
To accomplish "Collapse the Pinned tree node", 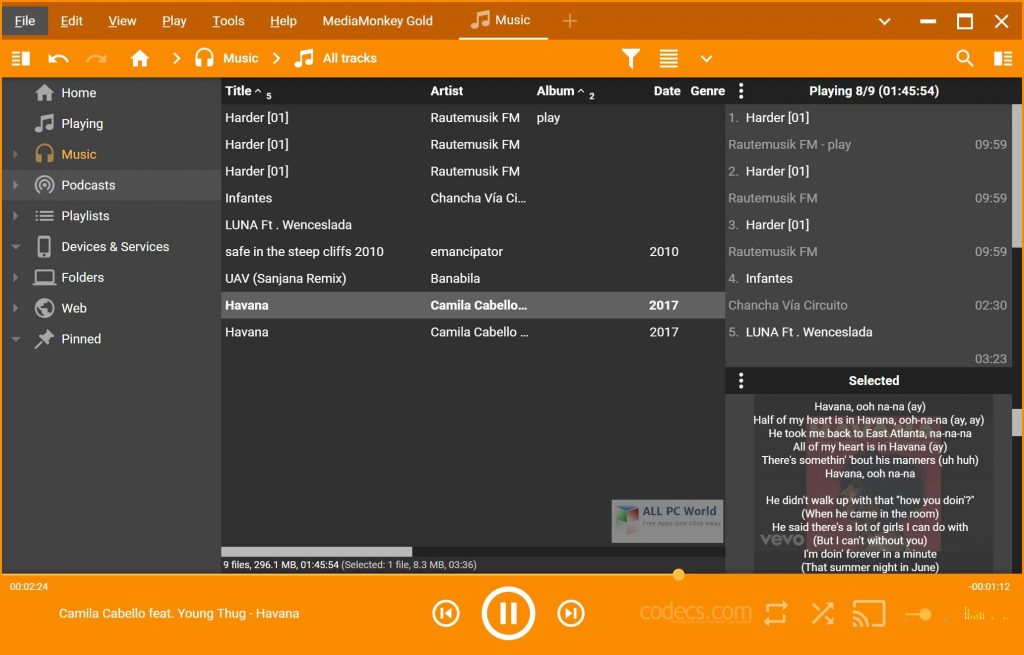I will [x=16, y=339].
